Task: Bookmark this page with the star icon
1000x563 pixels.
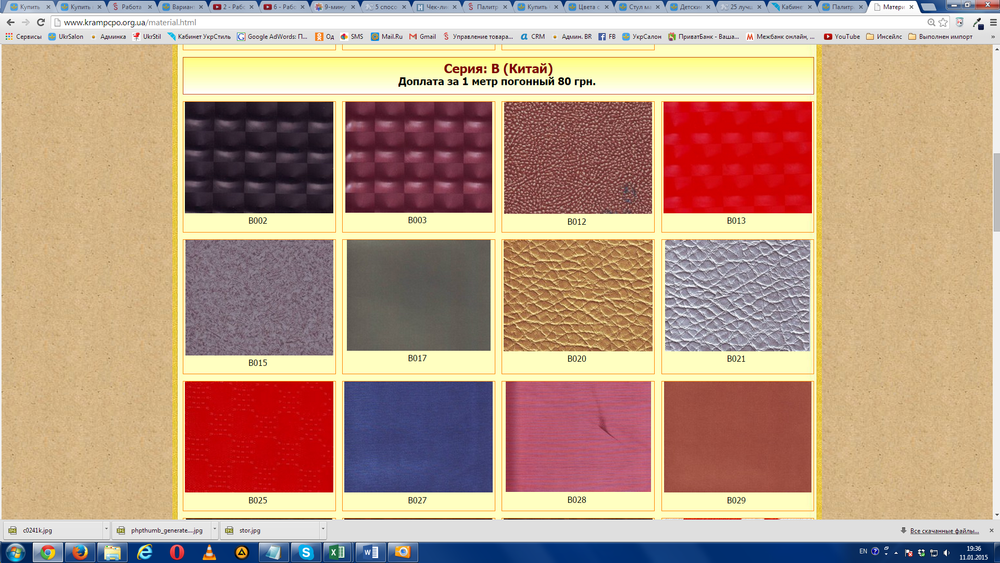Action: tap(942, 22)
